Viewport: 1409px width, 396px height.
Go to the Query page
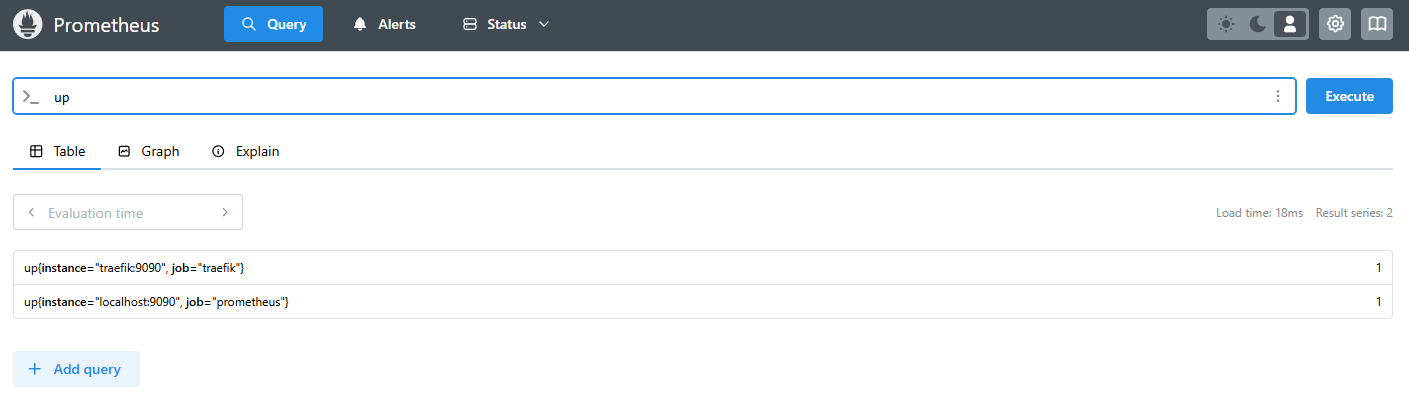click(273, 24)
